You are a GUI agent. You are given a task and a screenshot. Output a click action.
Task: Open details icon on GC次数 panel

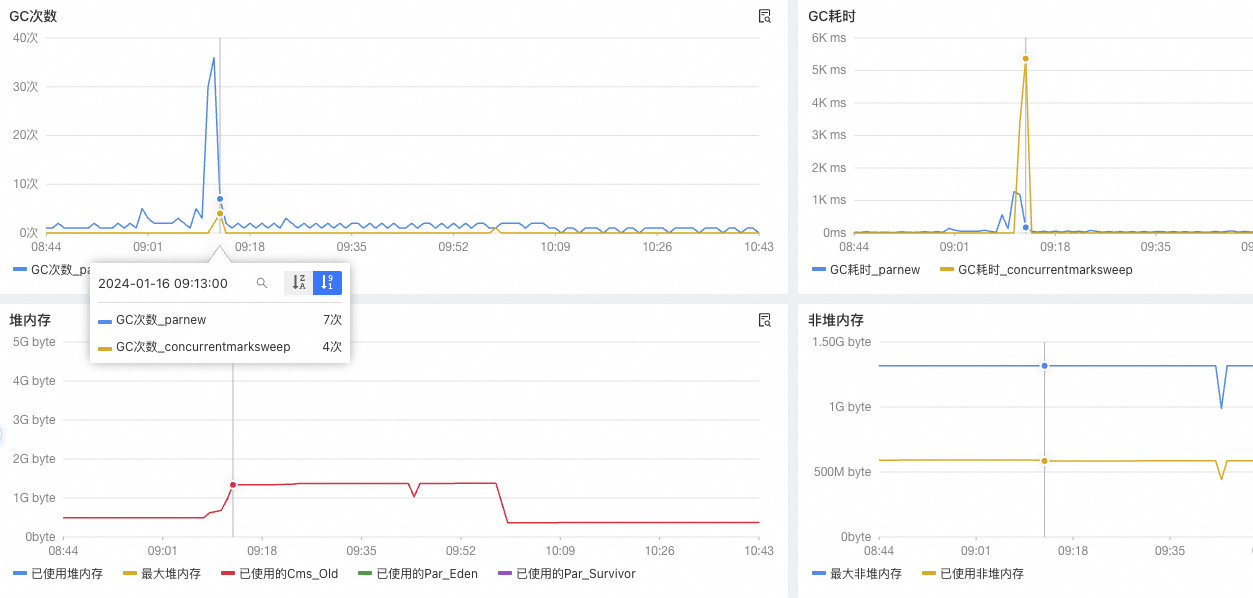[x=765, y=16]
